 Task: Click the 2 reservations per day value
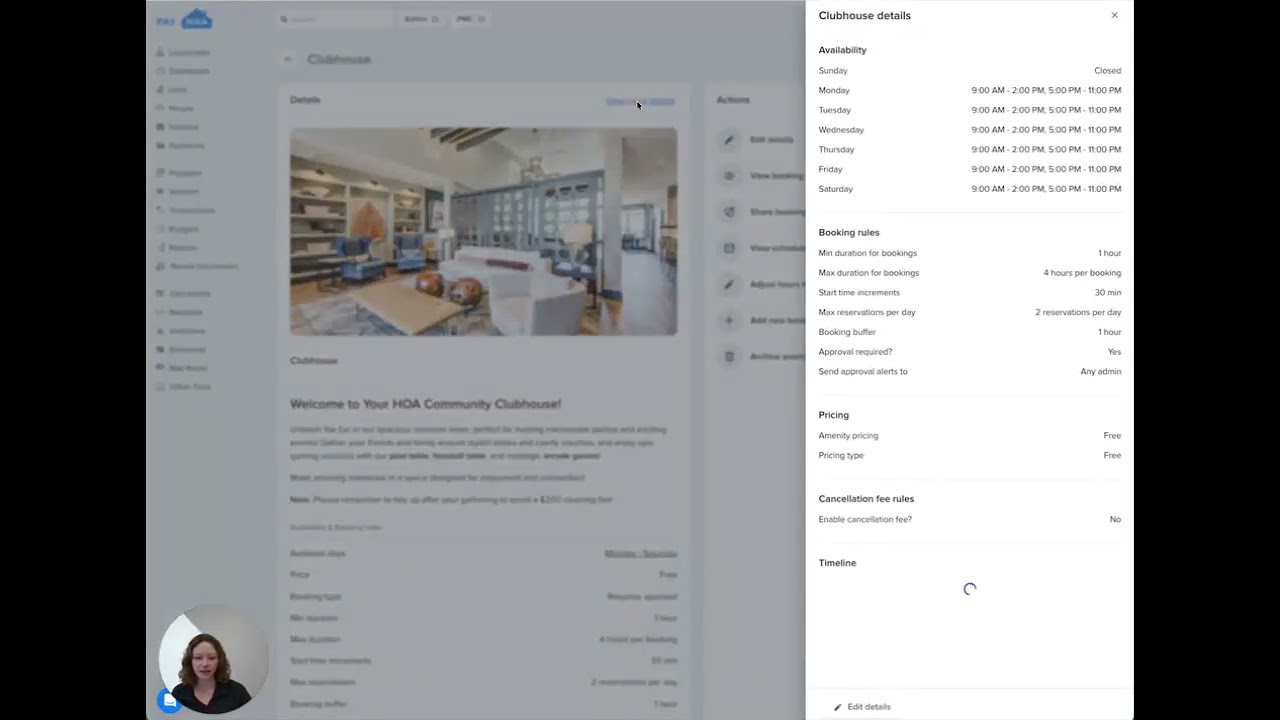[1078, 312]
